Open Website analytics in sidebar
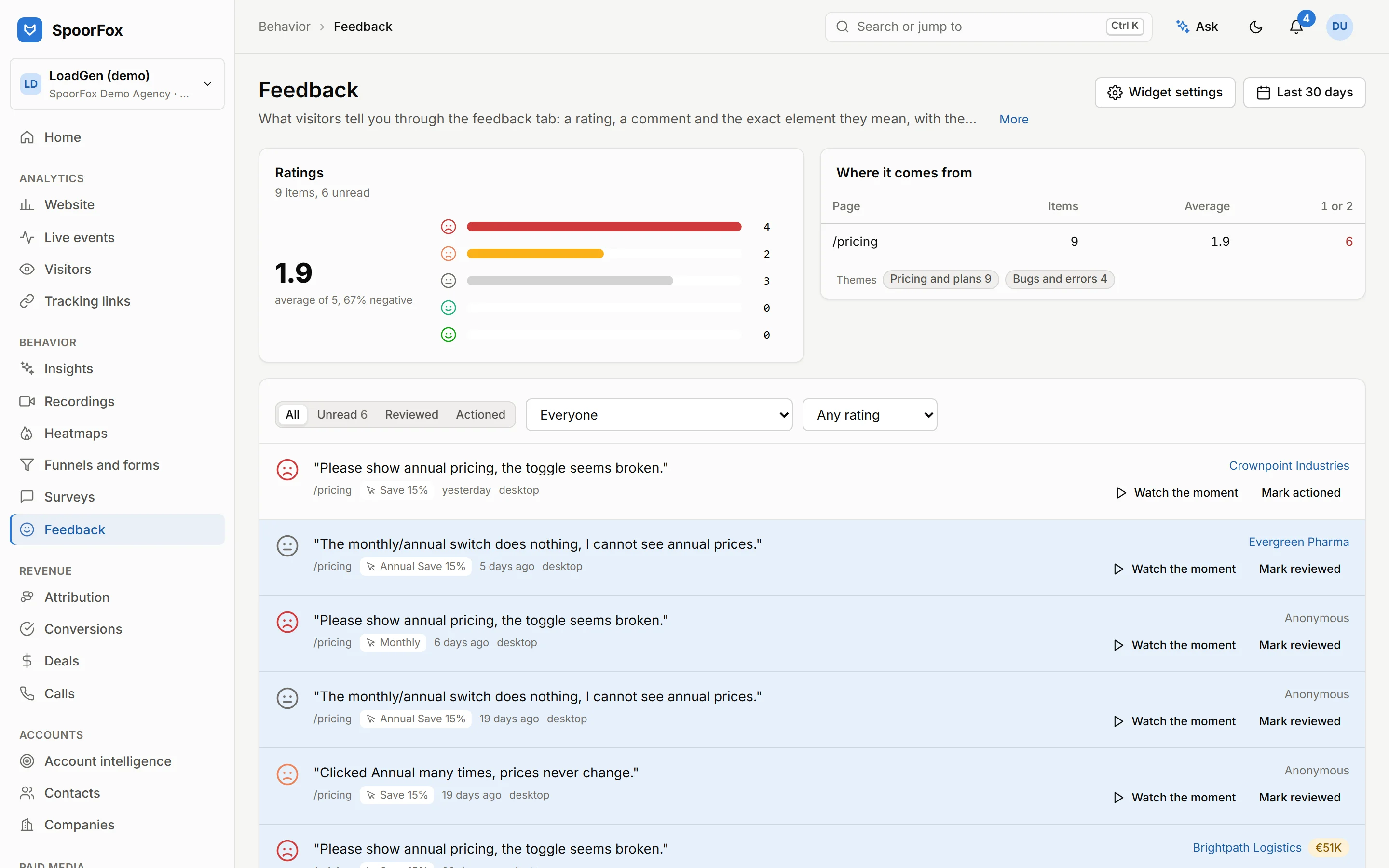Screen dimensions: 1389x868 coord(117,205)
